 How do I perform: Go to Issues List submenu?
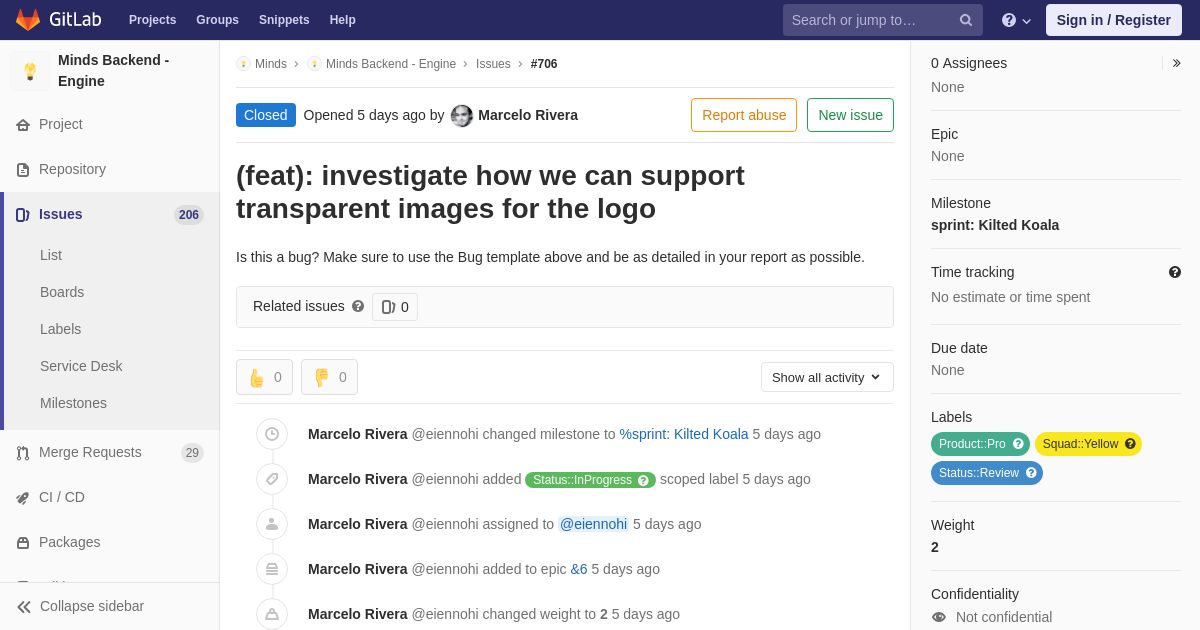(51, 255)
